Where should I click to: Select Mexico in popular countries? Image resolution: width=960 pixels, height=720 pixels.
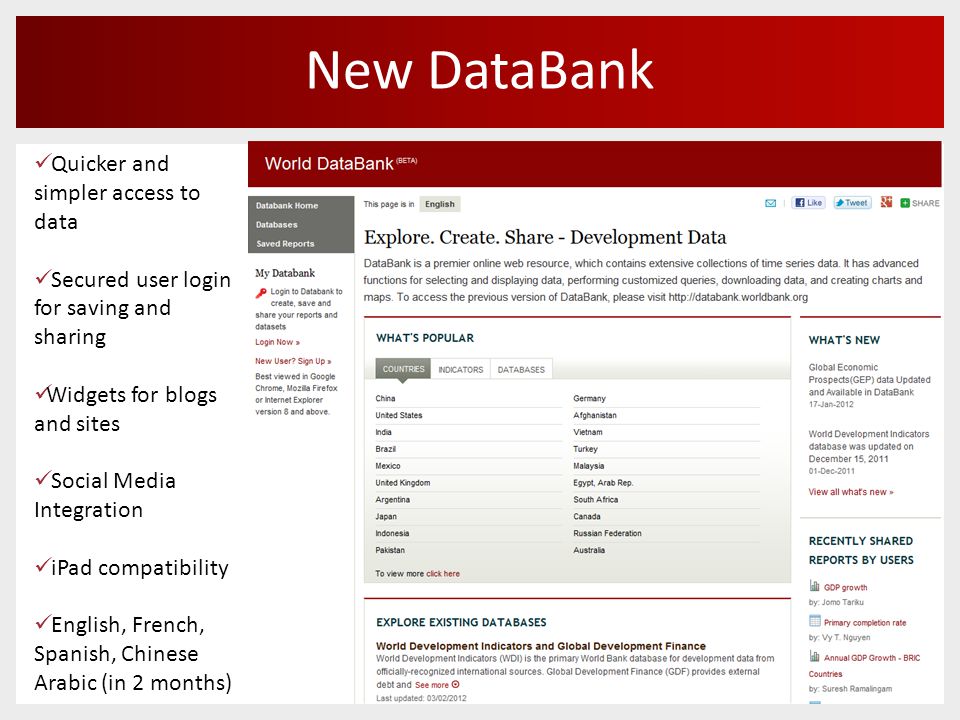[x=388, y=466]
